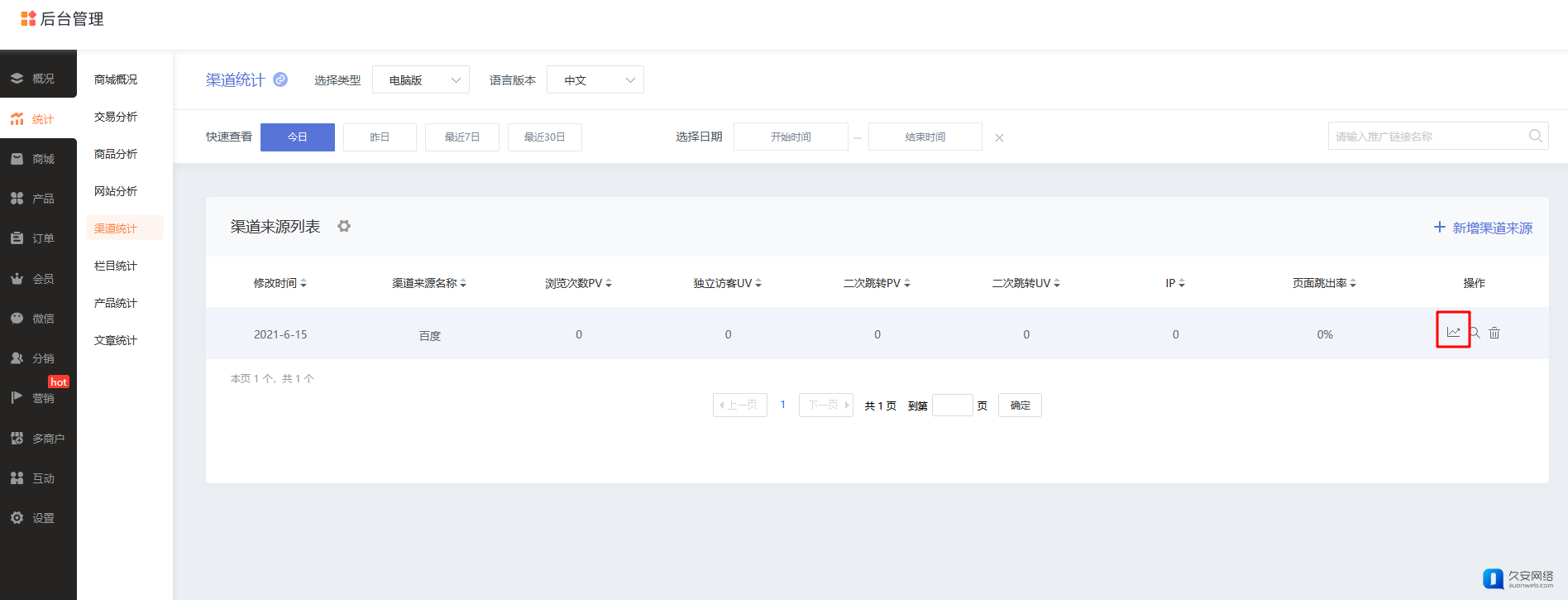Click the 开始时间 date field
1568x600 pixels.
click(791, 137)
